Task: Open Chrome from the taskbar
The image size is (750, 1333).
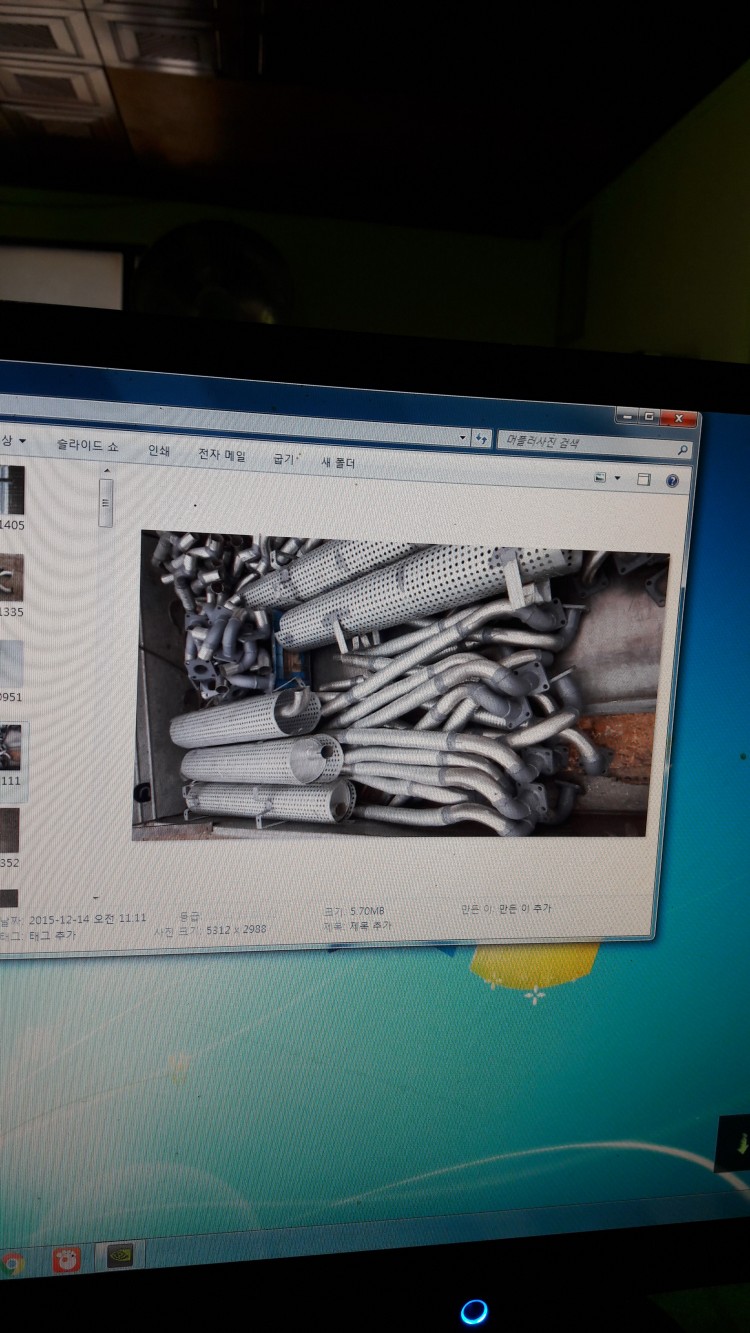Action: click(12, 1264)
